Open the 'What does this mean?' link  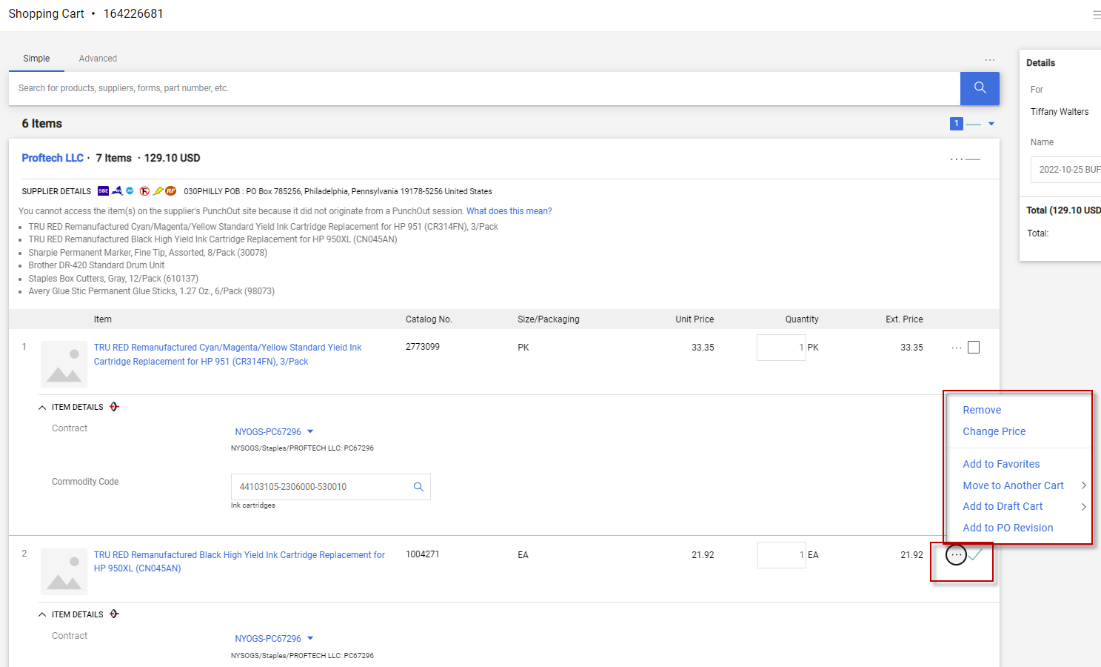(508, 211)
